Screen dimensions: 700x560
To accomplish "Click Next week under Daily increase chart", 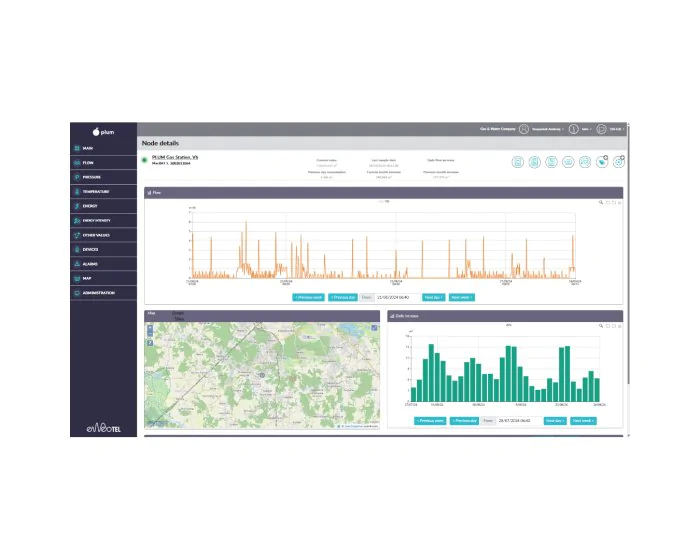I will click(583, 421).
